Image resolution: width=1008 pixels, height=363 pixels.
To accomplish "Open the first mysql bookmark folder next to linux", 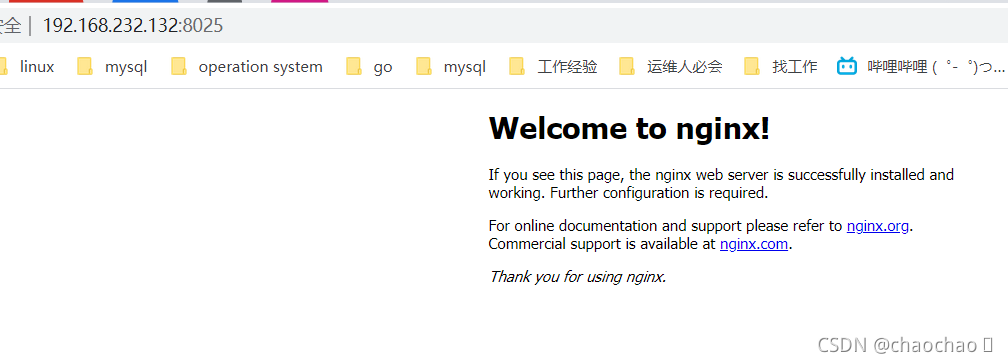I will (112, 66).
